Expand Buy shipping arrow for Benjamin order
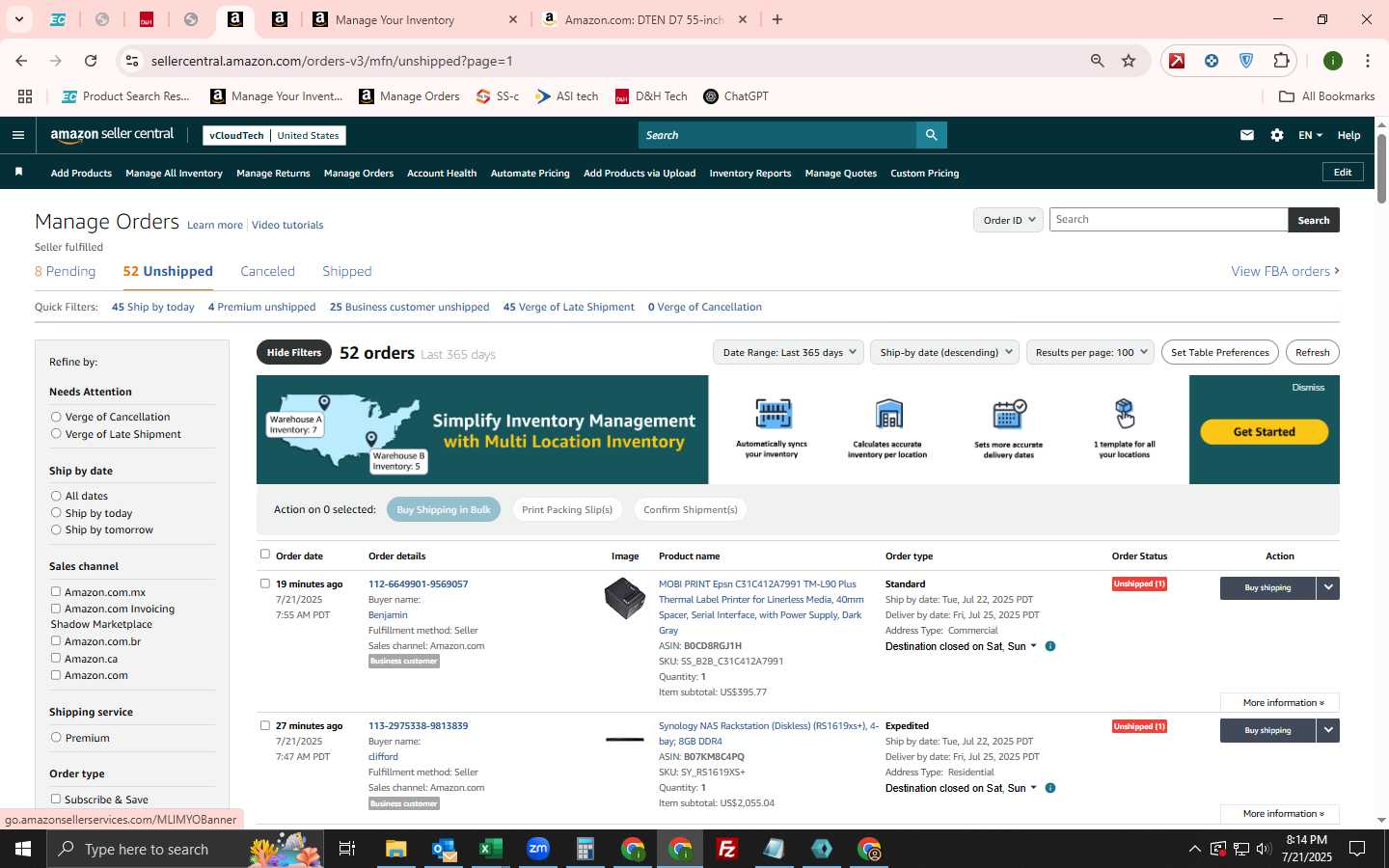 [x=1328, y=587]
